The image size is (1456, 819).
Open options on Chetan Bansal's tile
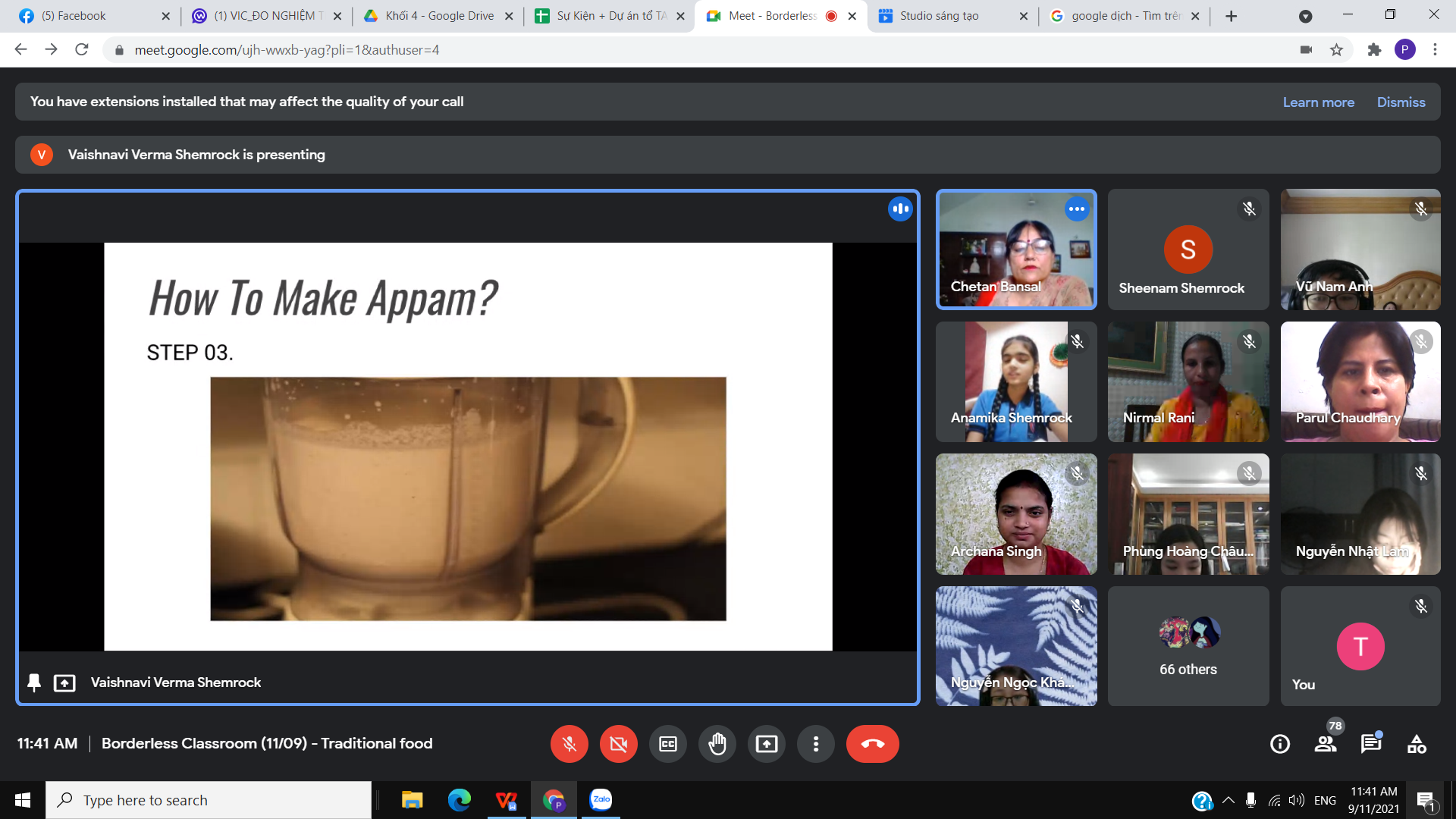click(1076, 209)
